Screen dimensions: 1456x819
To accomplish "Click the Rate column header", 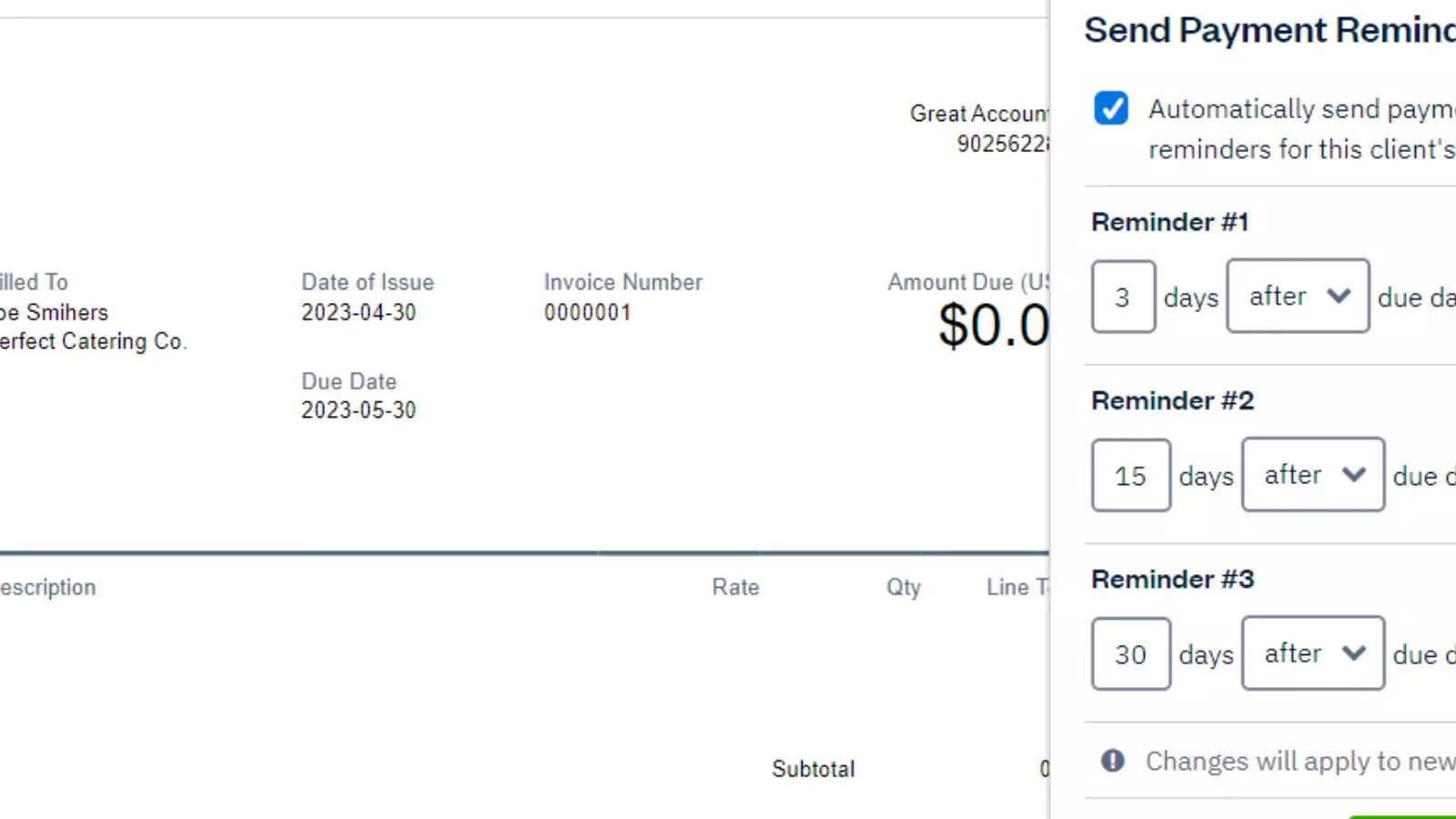I will point(735,587).
